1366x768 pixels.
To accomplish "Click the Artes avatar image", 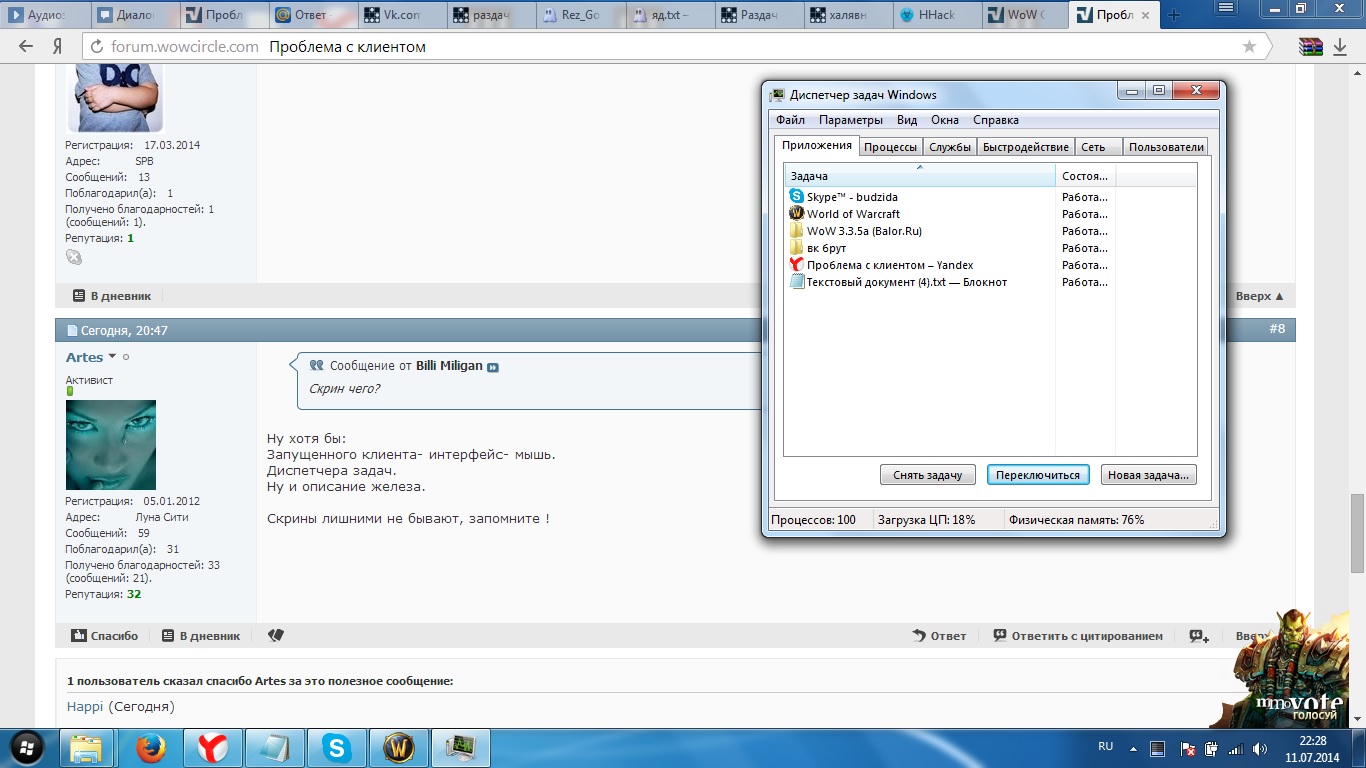I will click(x=111, y=445).
